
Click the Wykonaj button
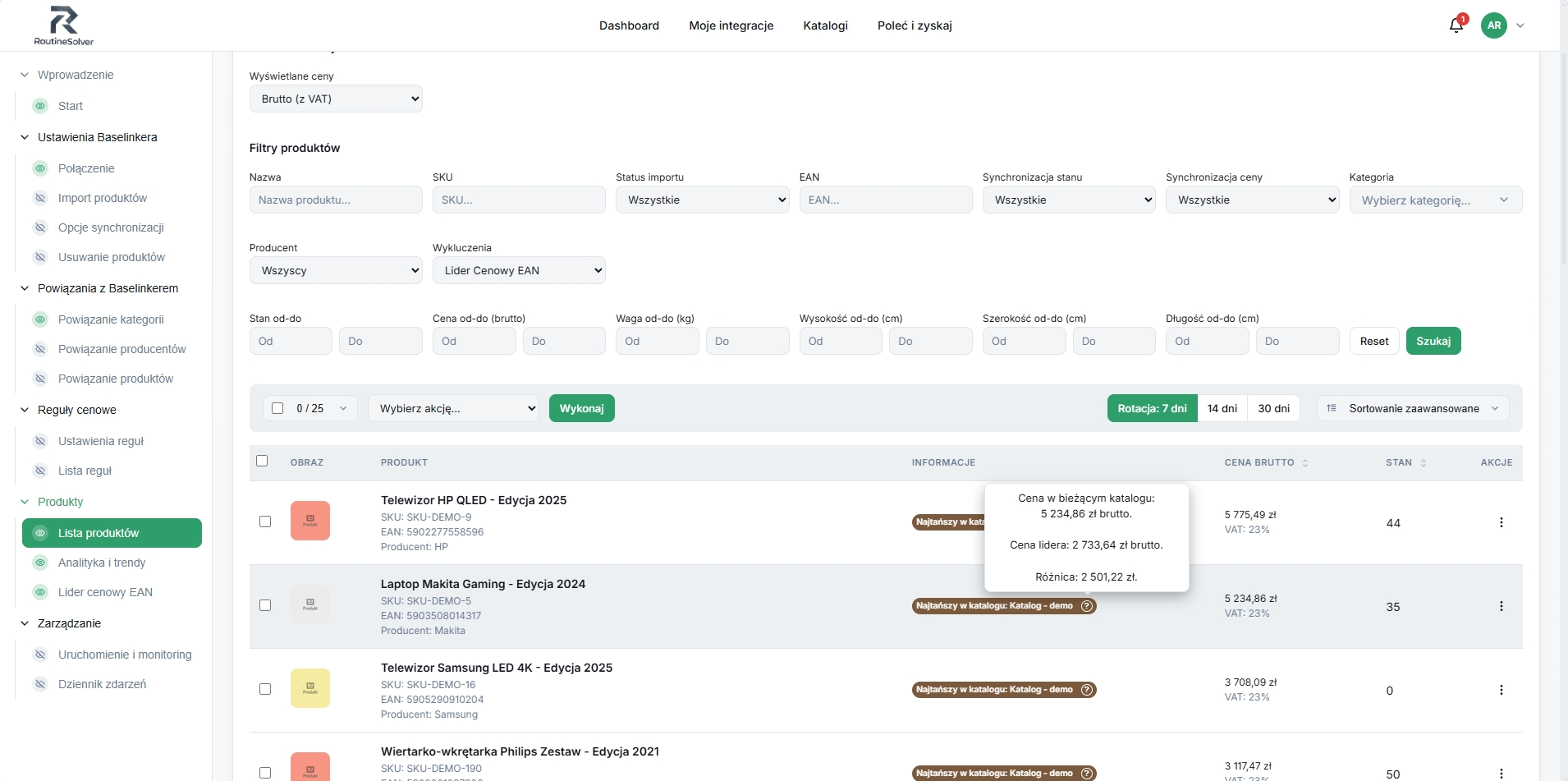point(581,408)
